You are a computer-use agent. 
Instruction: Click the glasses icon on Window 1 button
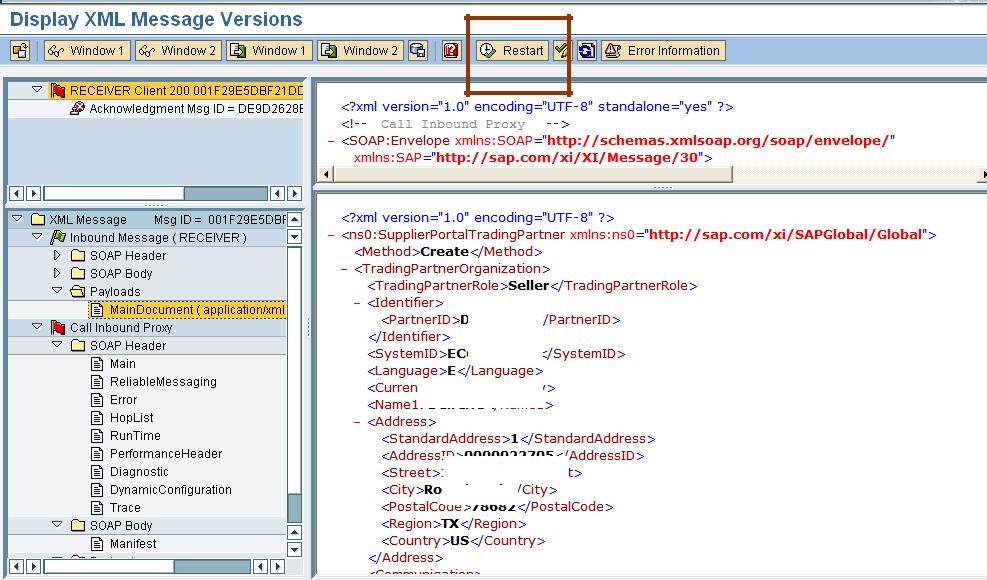click(58, 50)
